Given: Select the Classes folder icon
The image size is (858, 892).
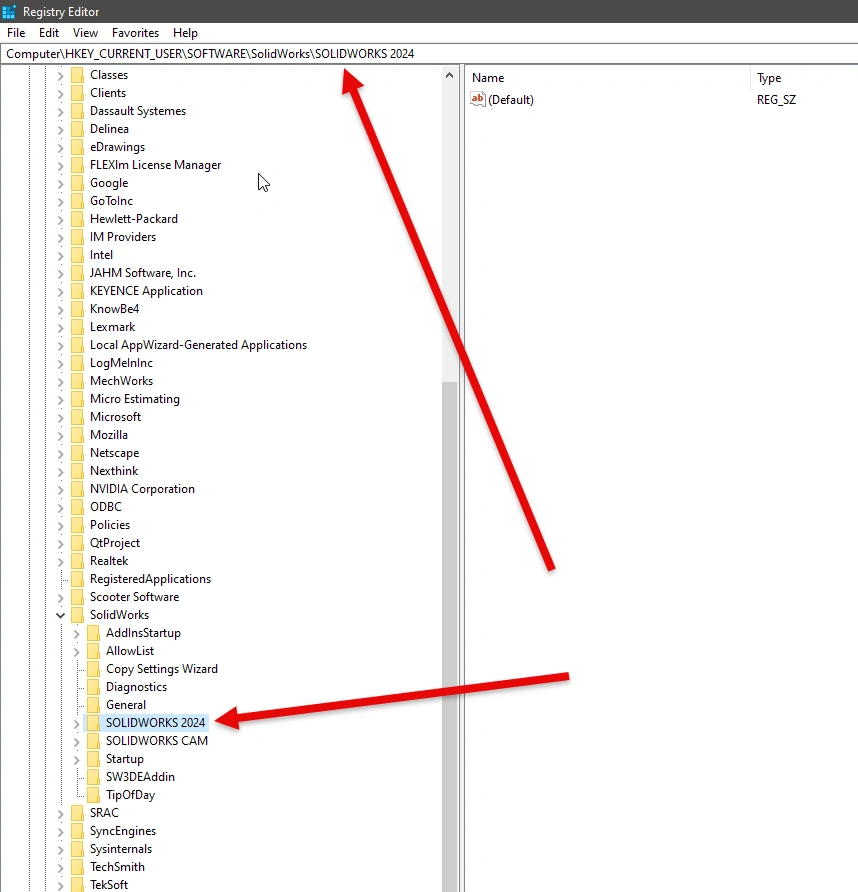Looking at the screenshot, I should [x=77, y=75].
